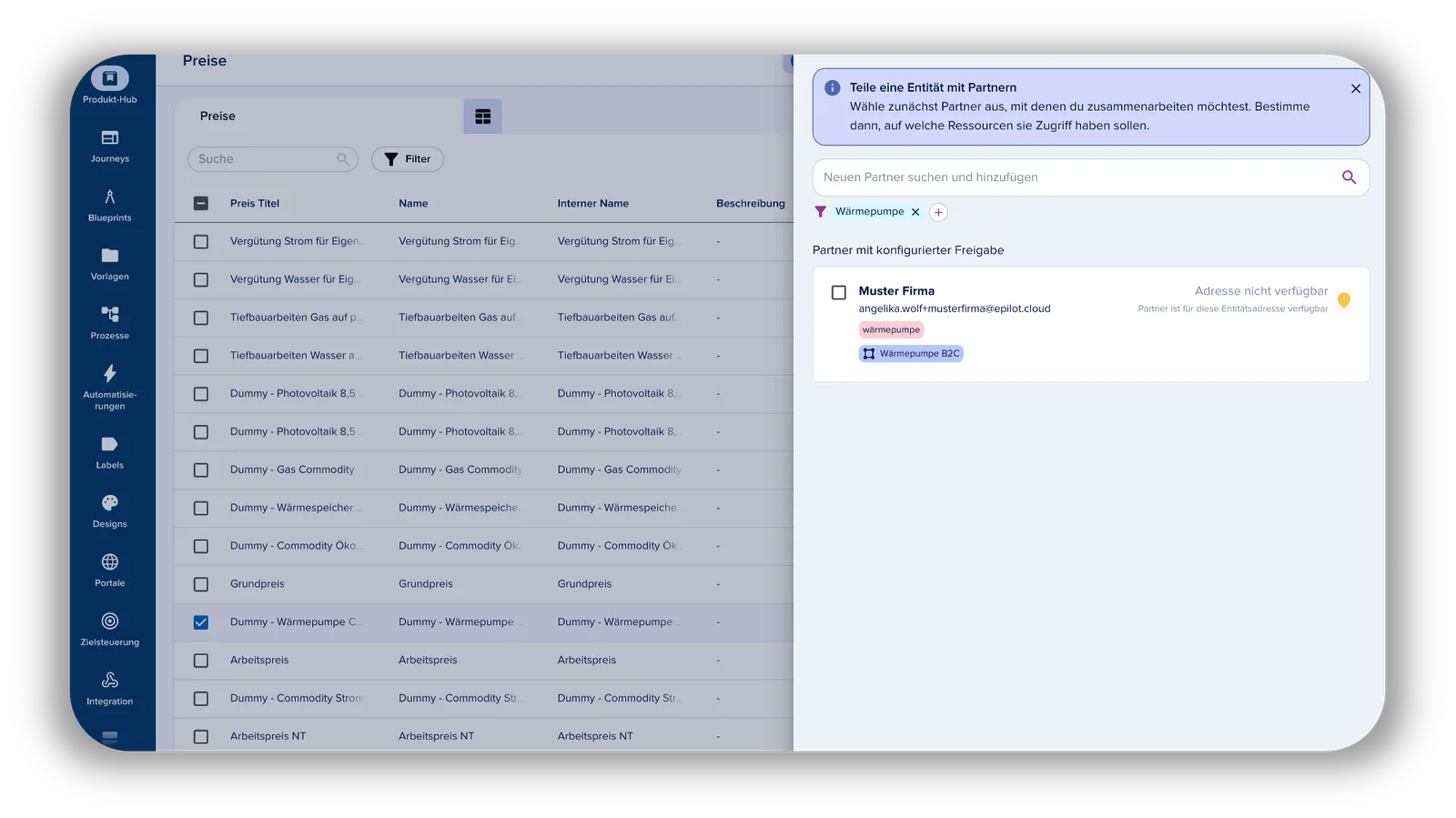Click the pink wärmepumpe tag on Muster Firma
This screenshot has height=818, width=1456.
pyautogui.click(x=891, y=330)
